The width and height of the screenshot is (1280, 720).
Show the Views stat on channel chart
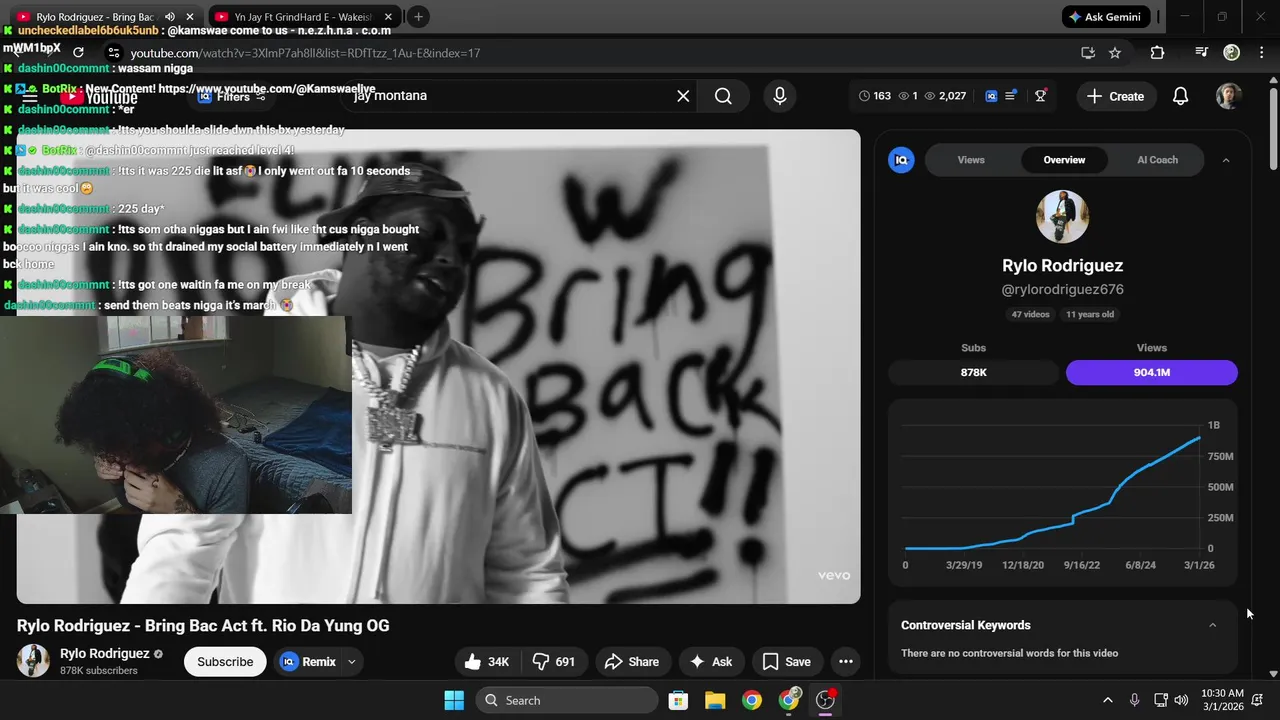tap(1152, 372)
